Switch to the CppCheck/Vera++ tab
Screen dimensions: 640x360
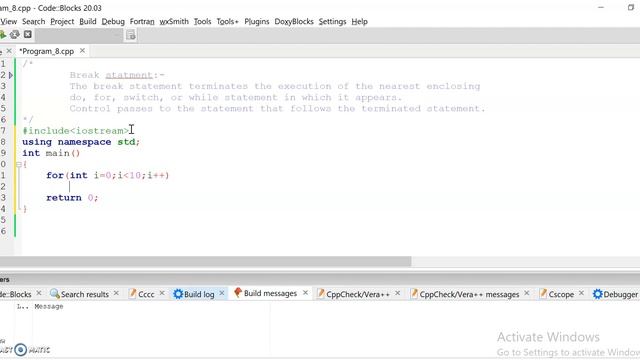pyautogui.click(x=353, y=294)
